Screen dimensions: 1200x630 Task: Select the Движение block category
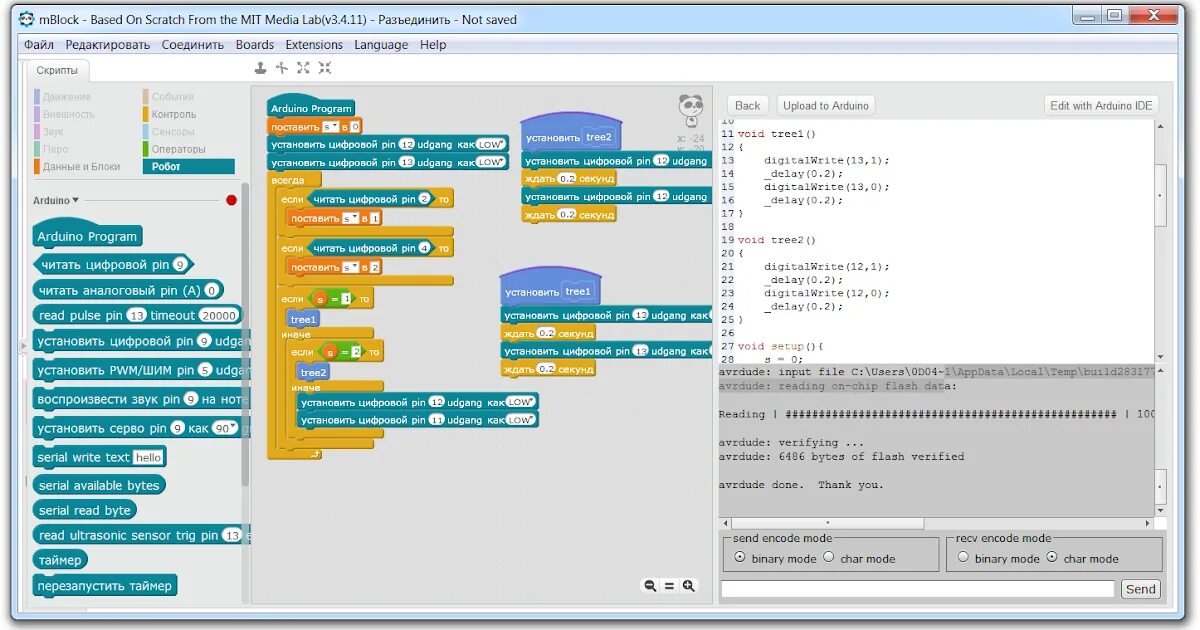tap(67, 97)
